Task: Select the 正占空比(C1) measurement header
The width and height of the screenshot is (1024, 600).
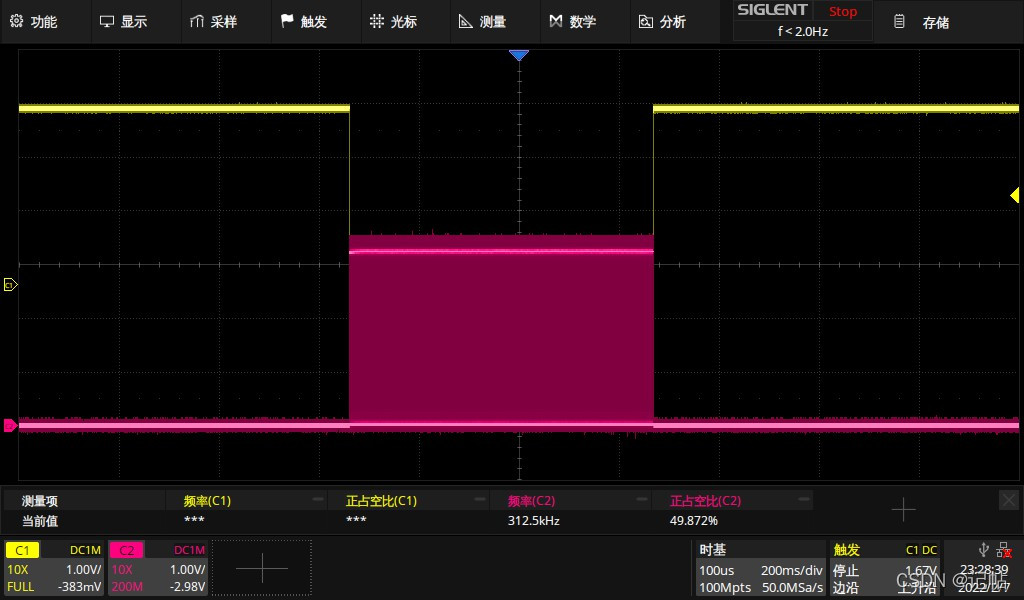Action: pyautogui.click(x=381, y=501)
